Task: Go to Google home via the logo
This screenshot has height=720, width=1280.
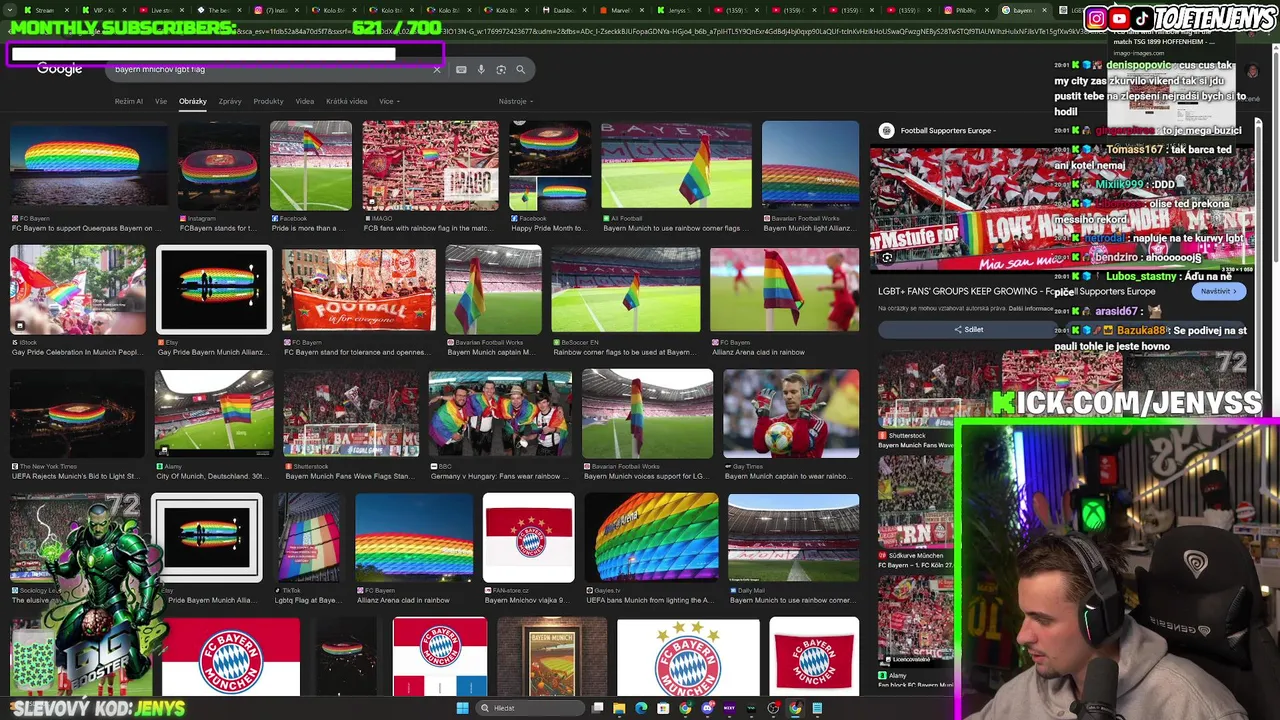Action: pos(59,69)
